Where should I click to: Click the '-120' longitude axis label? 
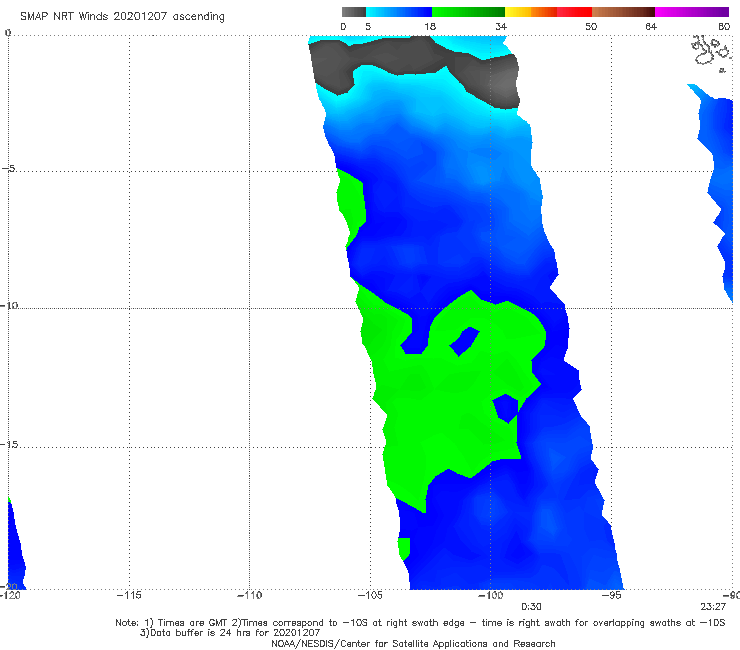coord(10,595)
